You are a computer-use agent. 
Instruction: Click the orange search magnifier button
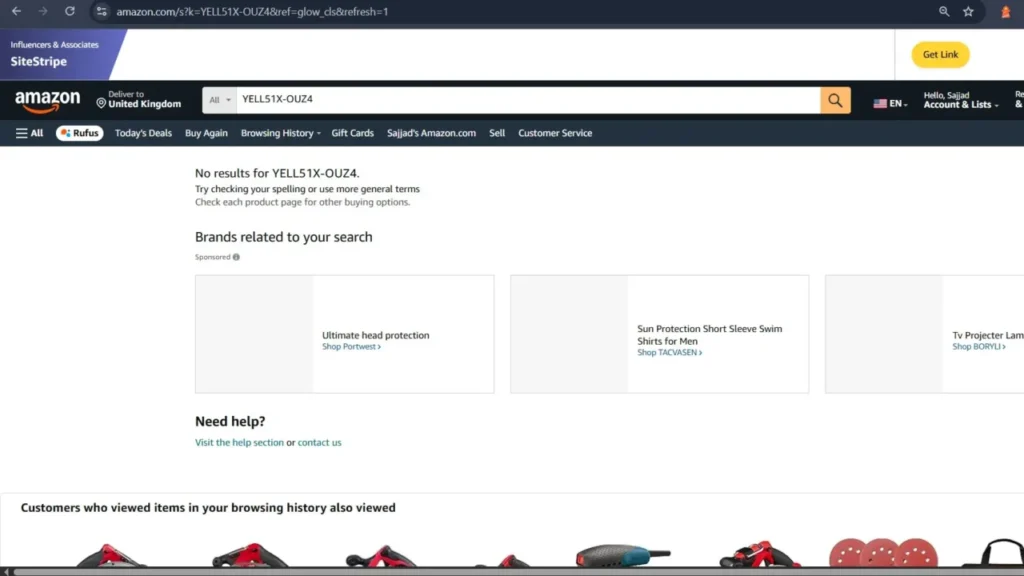tap(835, 101)
